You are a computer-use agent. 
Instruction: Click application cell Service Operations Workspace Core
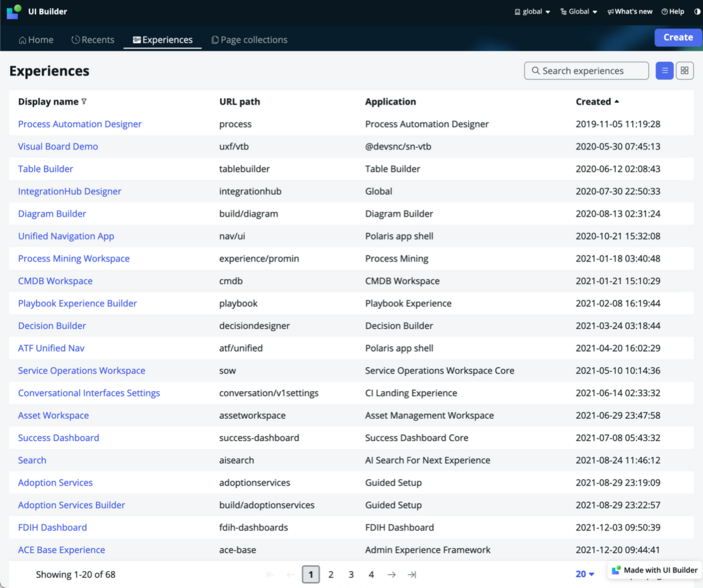coord(439,371)
